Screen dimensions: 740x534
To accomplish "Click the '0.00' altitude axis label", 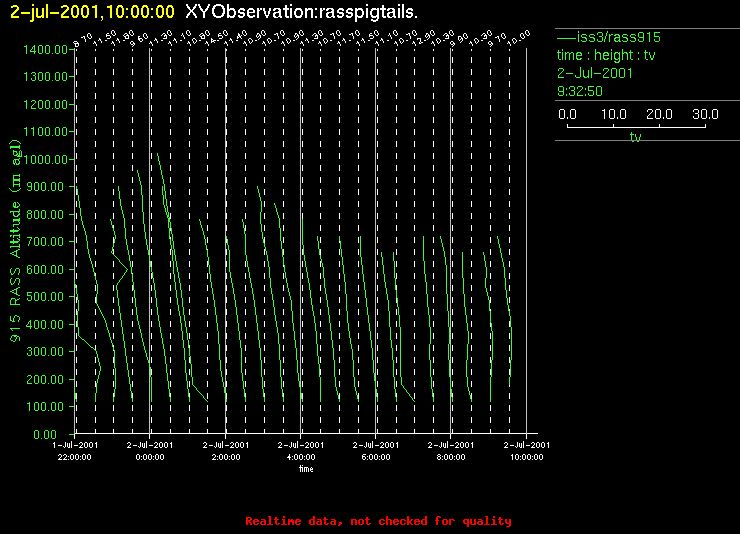I will pyautogui.click(x=45, y=434).
